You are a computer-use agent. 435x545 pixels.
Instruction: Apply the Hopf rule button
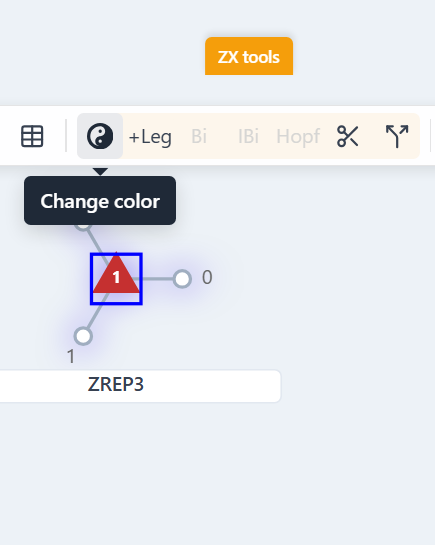tap(298, 136)
